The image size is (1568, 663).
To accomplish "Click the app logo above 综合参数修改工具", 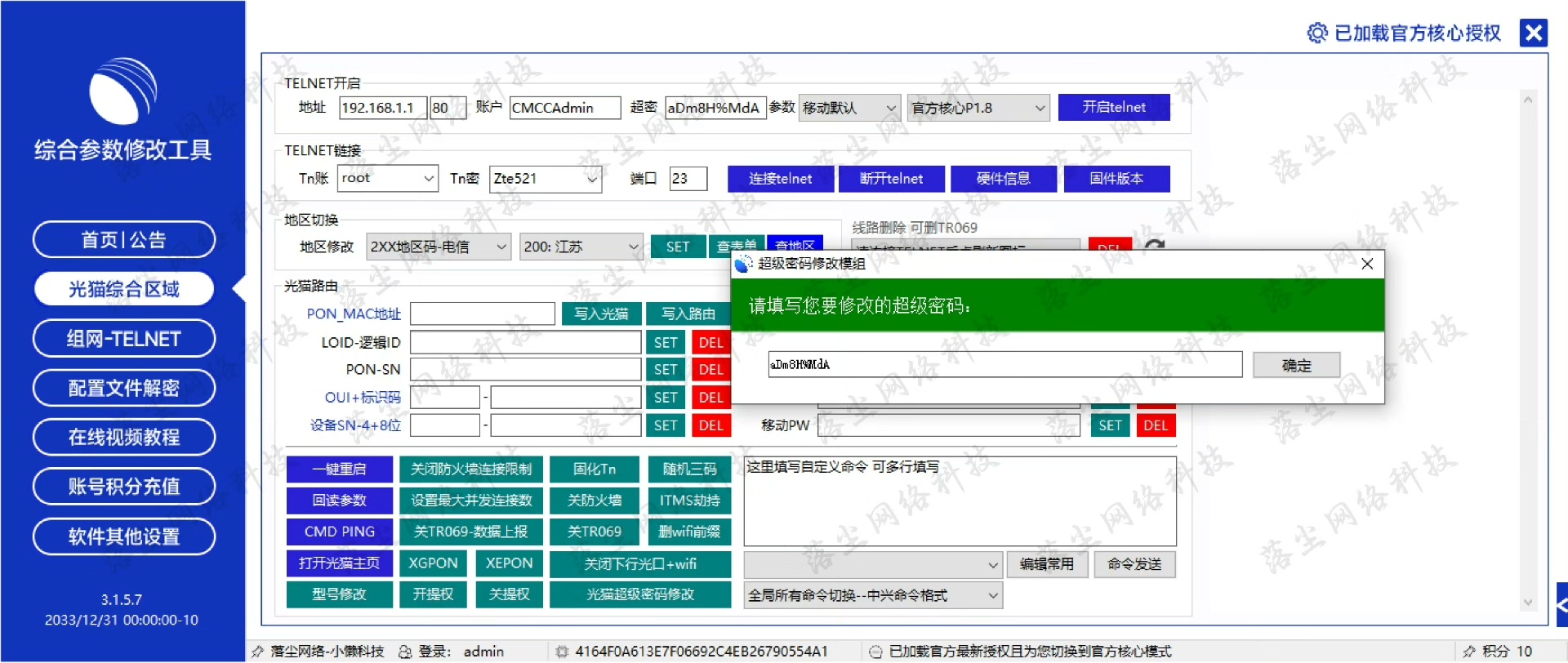I will point(122,91).
